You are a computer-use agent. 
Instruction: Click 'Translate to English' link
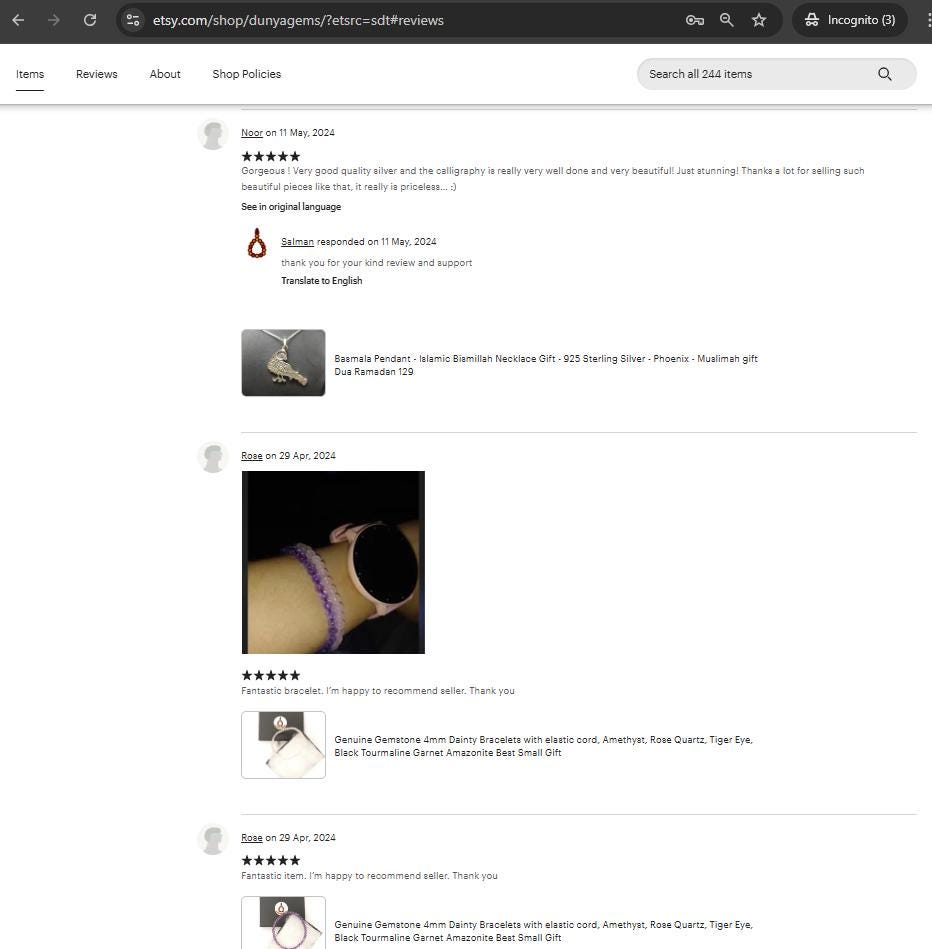(x=321, y=280)
